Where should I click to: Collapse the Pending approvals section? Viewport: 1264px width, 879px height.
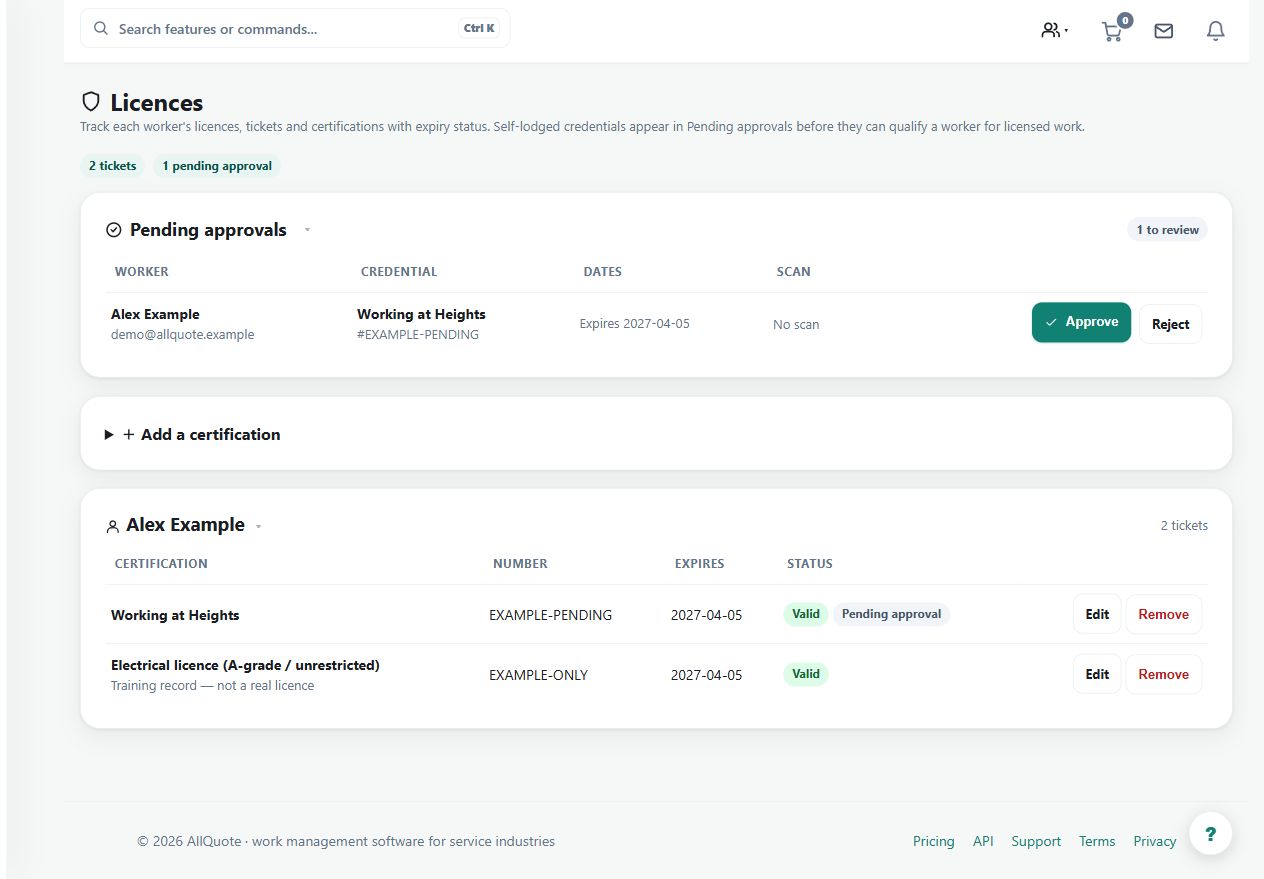[x=307, y=230]
